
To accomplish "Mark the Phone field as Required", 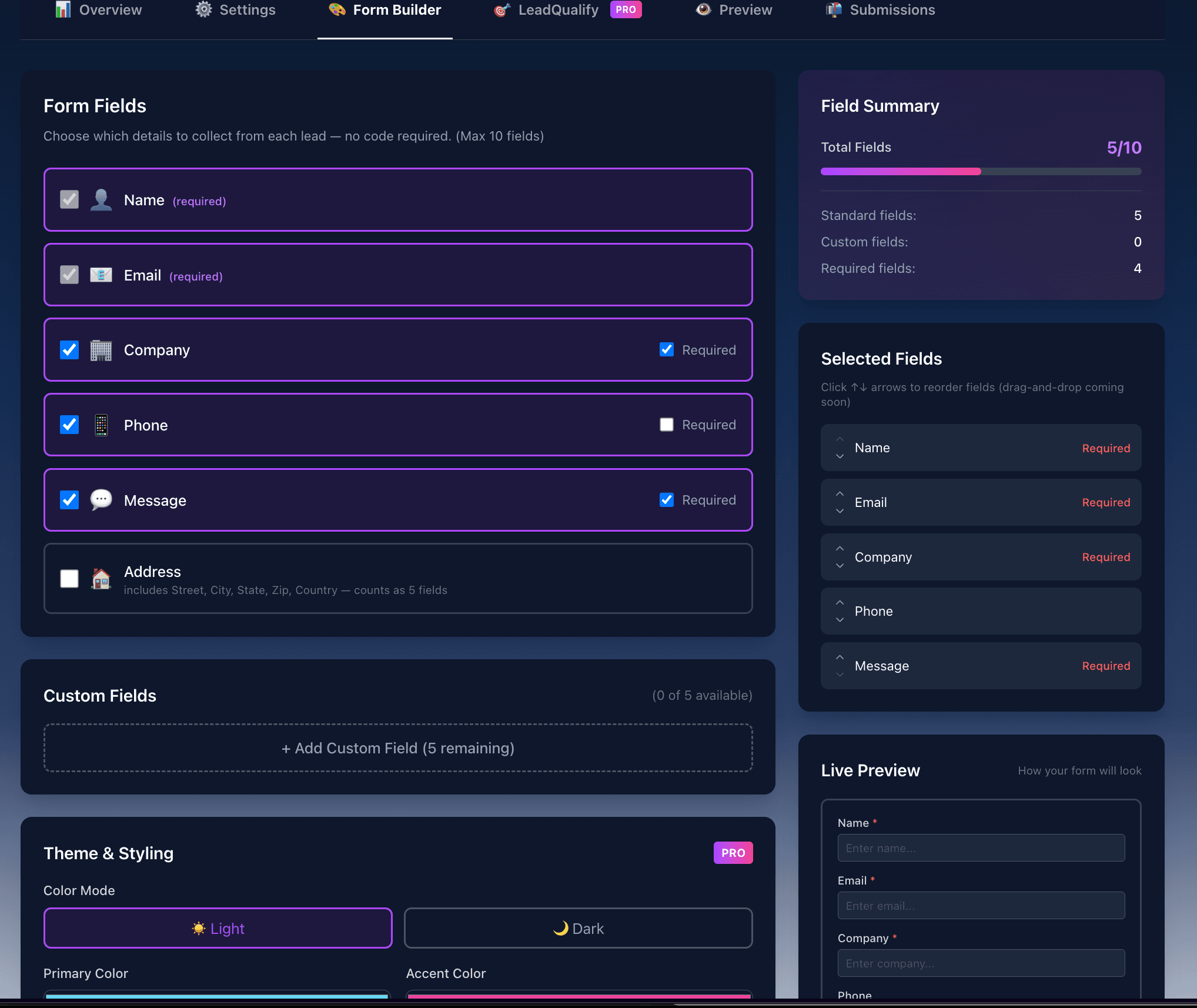I will pyautogui.click(x=666, y=424).
